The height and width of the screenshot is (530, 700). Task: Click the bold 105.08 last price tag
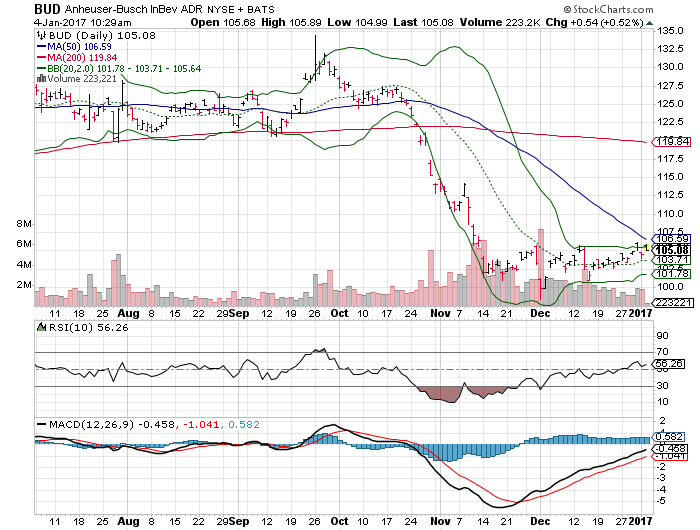673,250
